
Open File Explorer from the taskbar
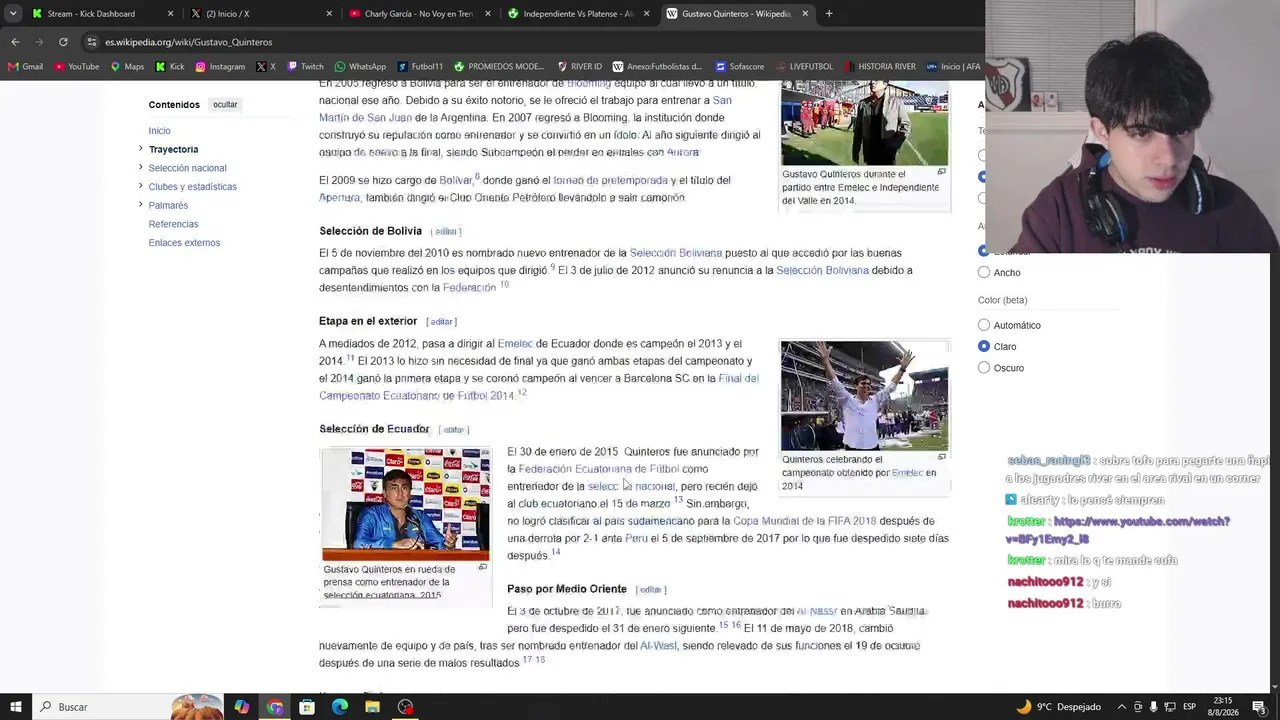click(372, 707)
